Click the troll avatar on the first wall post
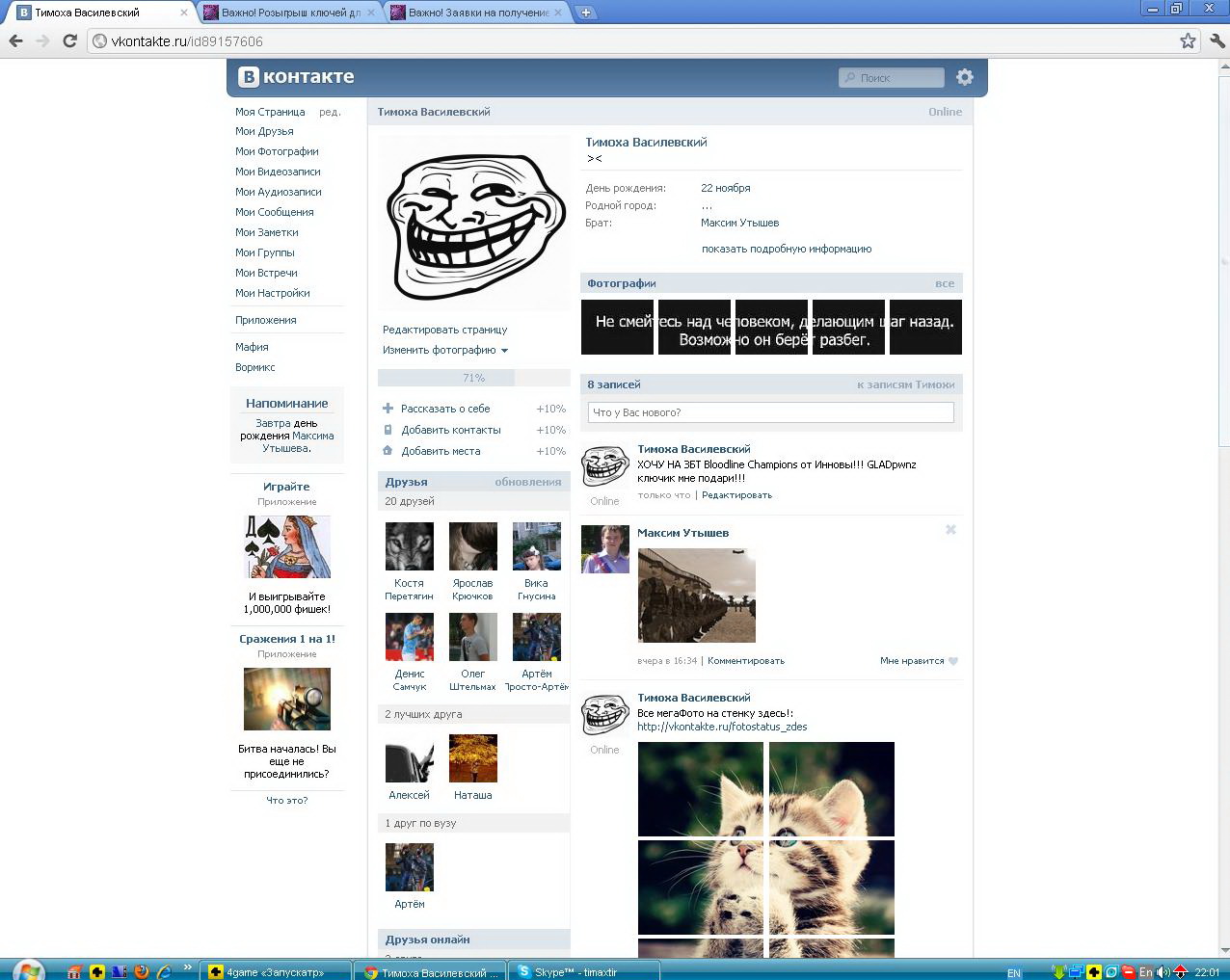The image size is (1230, 980). 605,466
